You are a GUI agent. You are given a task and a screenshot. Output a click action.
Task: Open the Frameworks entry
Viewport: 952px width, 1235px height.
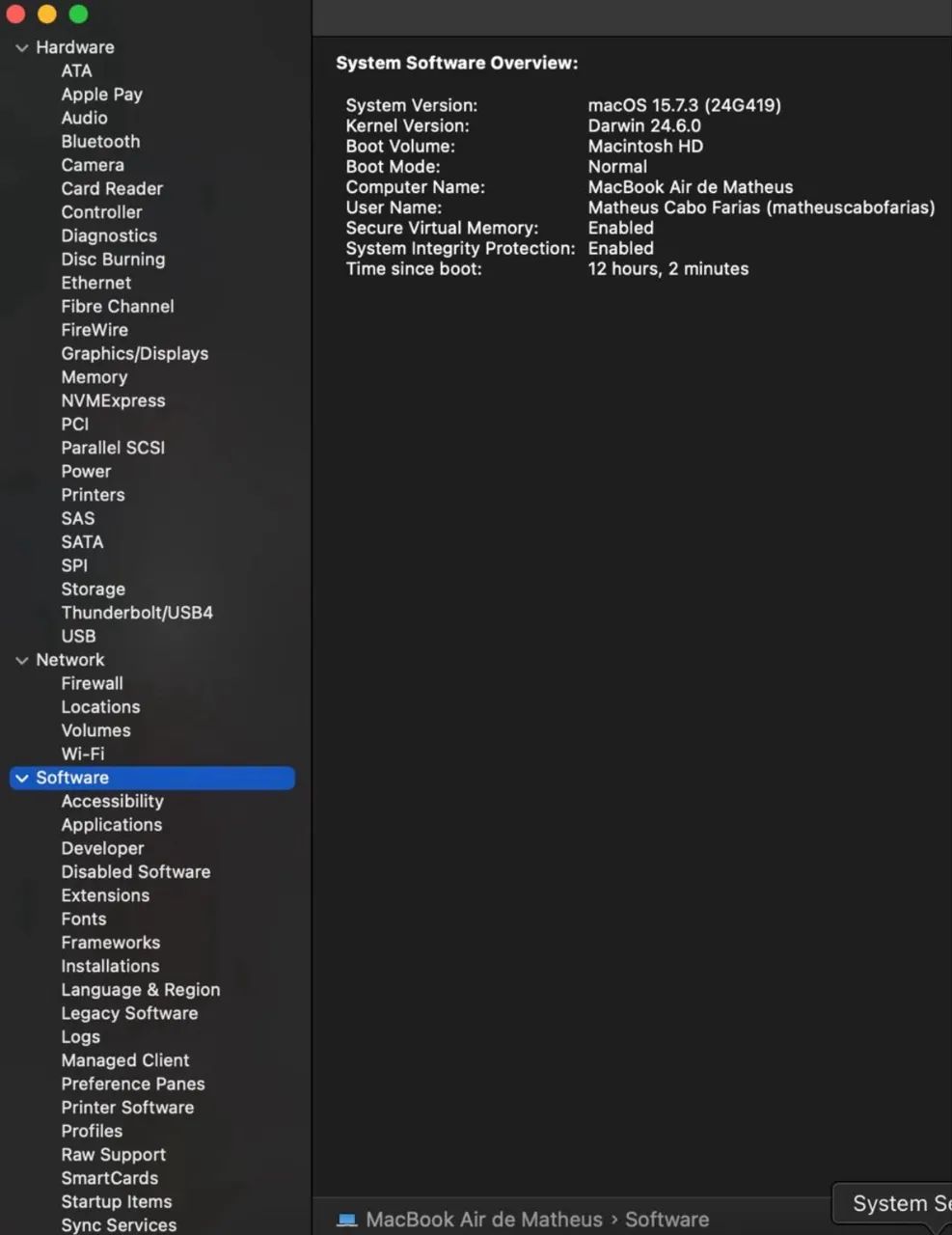(x=110, y=943)
